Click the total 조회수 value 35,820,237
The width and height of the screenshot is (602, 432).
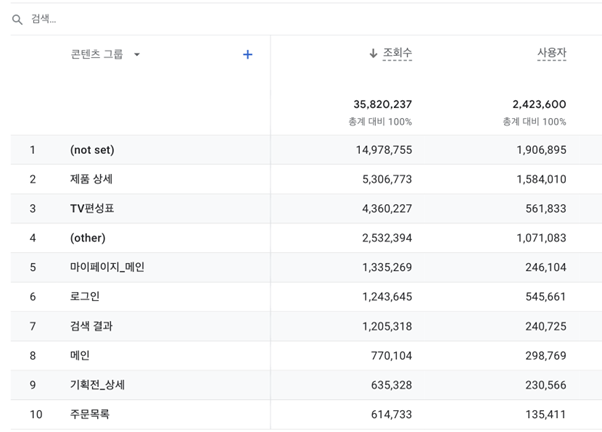pyautogui.click(x=382, y=104)
